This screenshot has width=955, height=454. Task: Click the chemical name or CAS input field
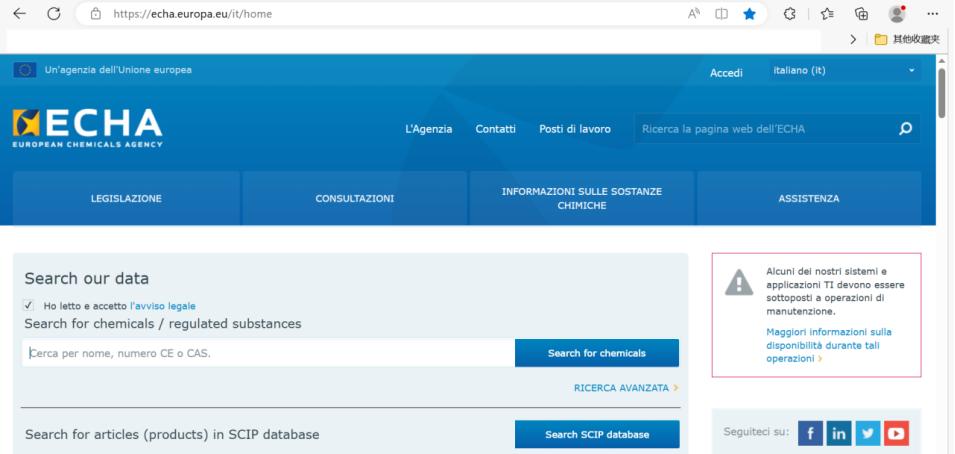[x=269, y=353]
